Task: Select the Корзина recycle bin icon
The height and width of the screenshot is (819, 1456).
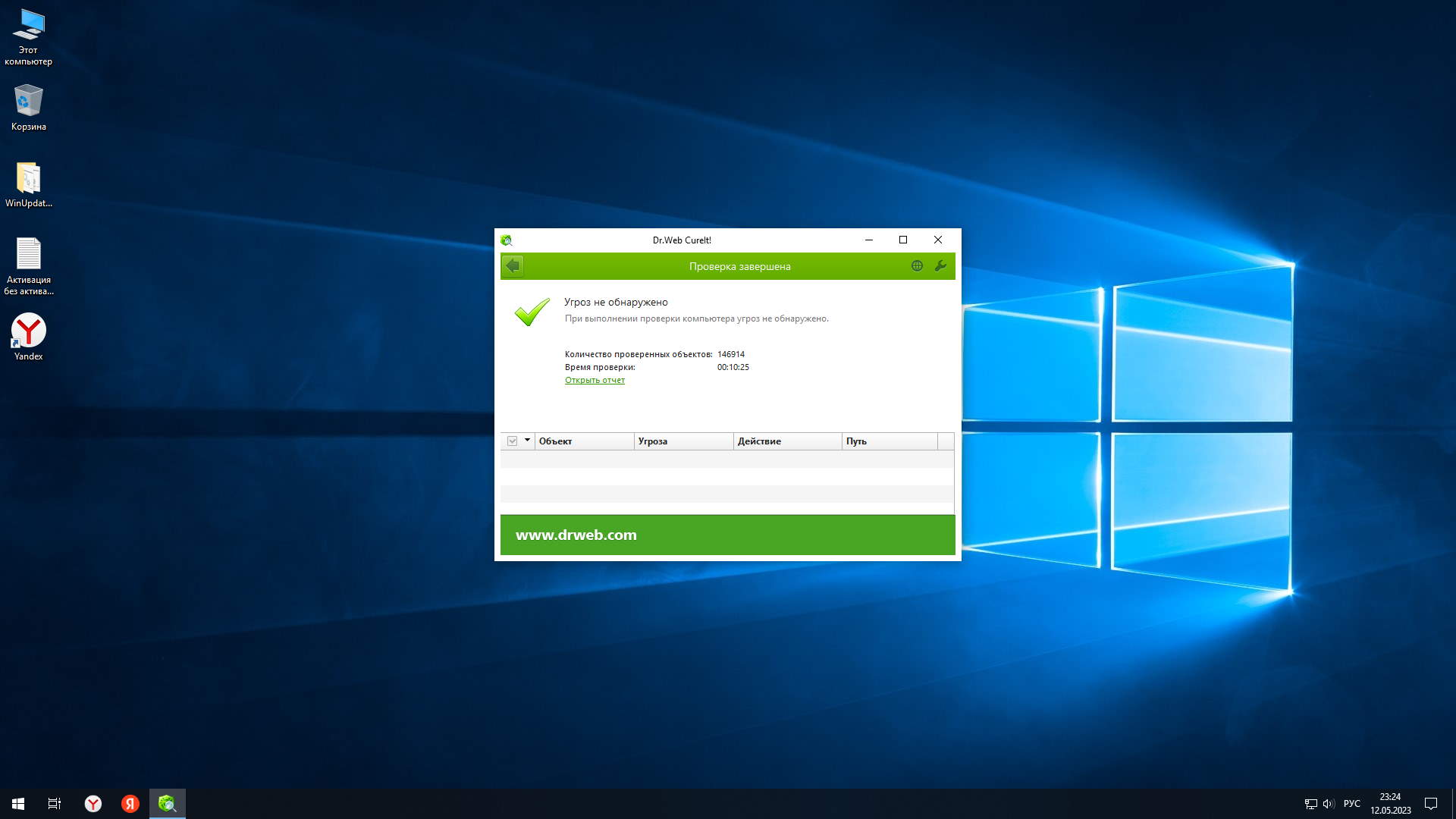Action: tap(29, 108)
